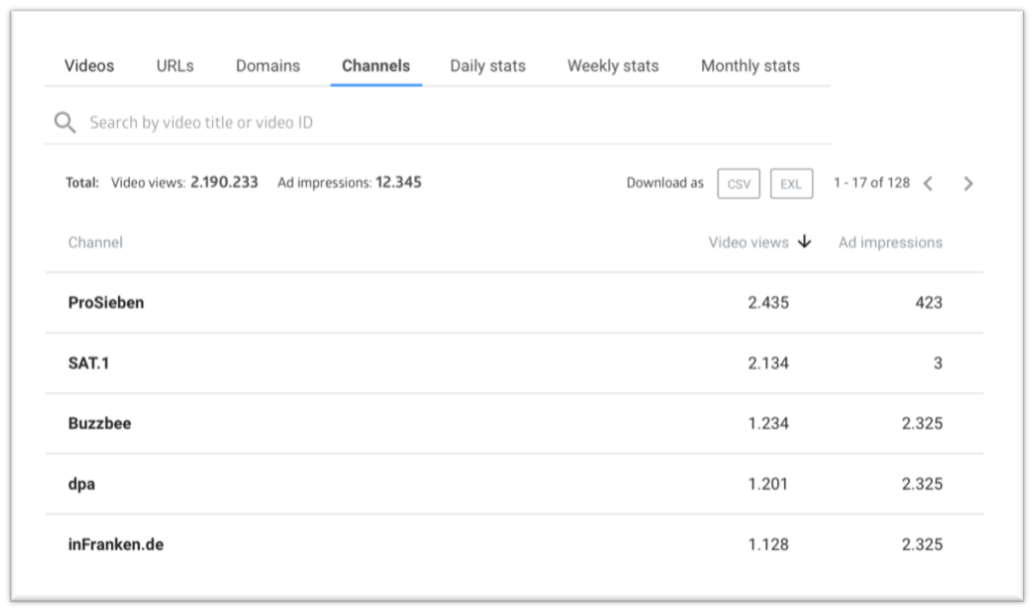Click Buzzbee's video views value 1.234
The image size is (1033, 610).
coord(768,423)
